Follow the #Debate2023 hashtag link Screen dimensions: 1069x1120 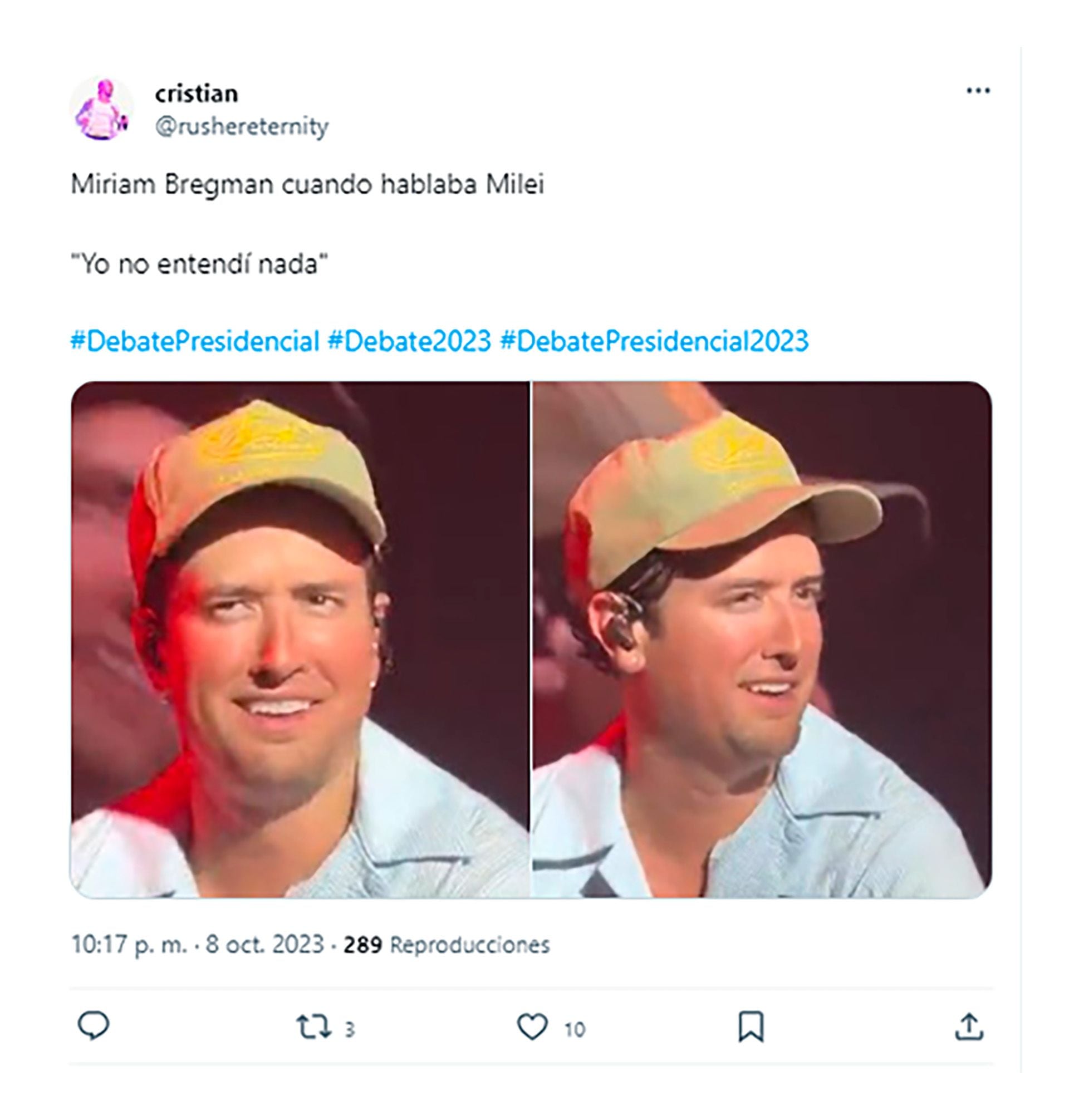[409, 341]
